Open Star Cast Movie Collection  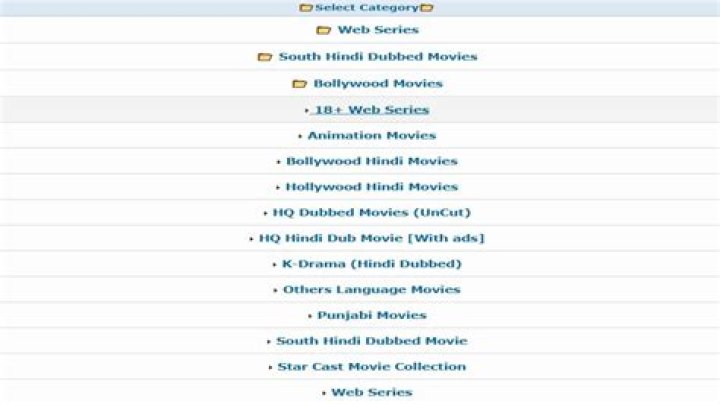tap(371, 367)
